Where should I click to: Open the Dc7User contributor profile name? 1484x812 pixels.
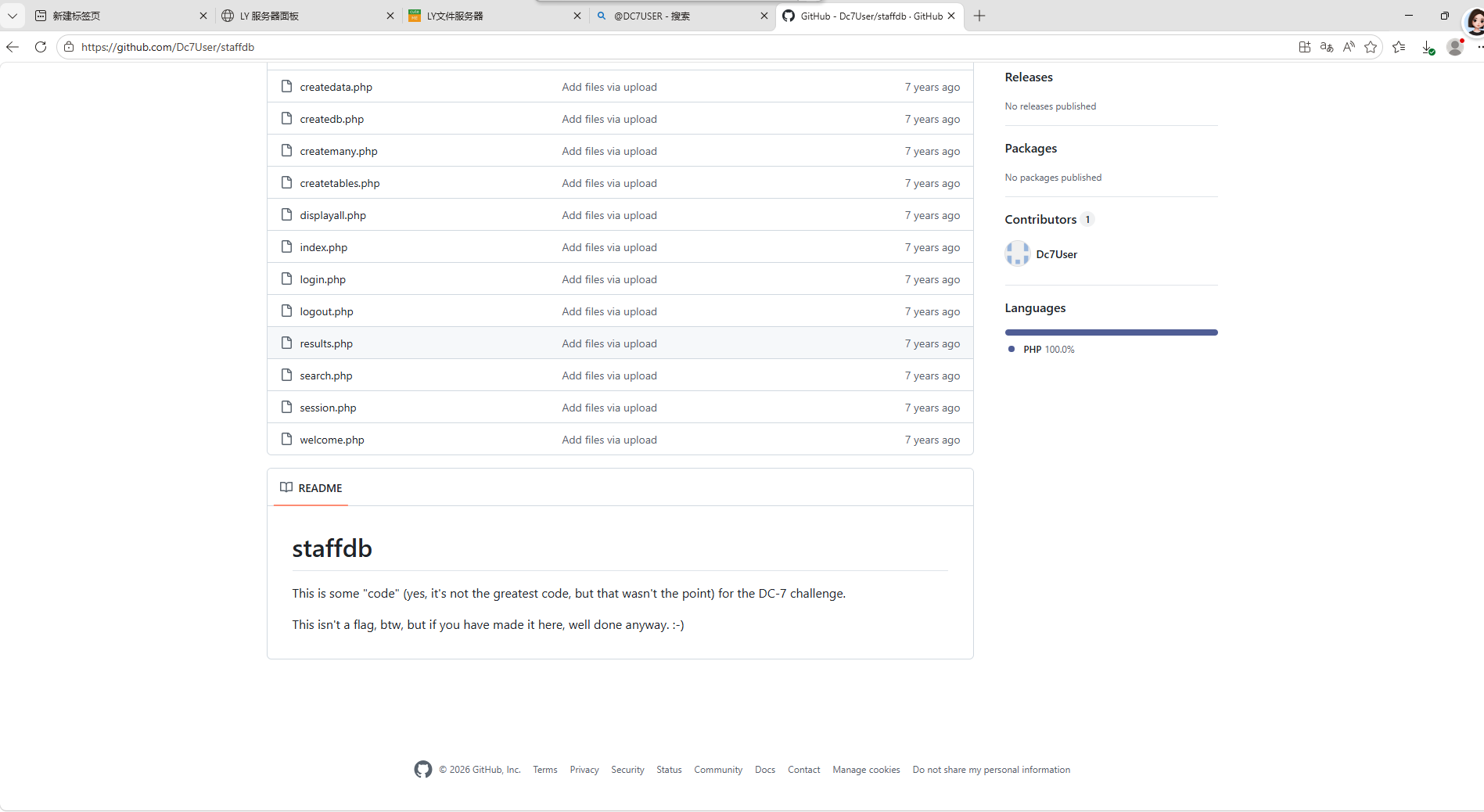pos(1057,254)
